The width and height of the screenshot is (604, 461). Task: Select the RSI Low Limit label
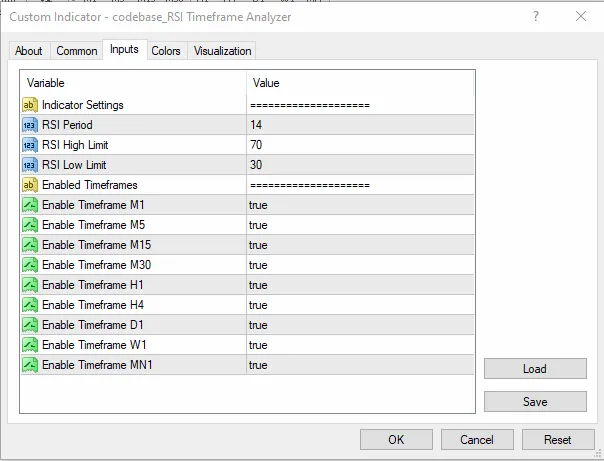(74, 165)
